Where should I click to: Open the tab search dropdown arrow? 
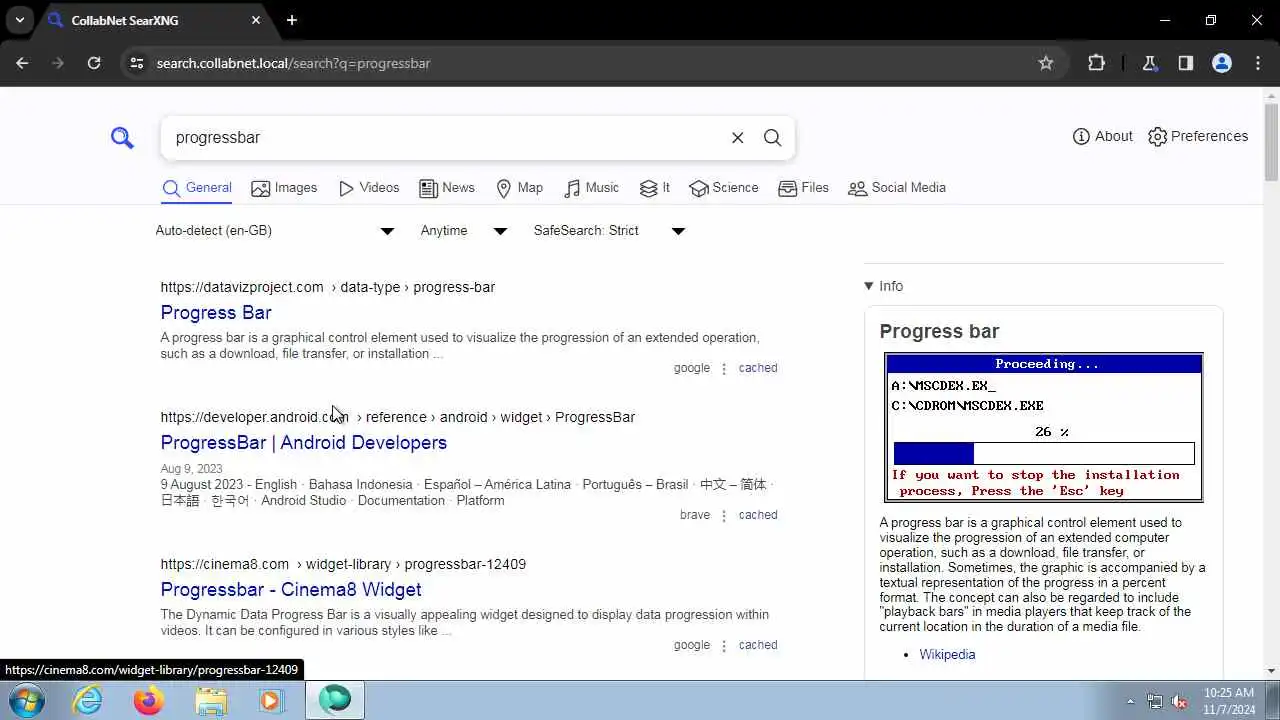(x=20, y=20)
